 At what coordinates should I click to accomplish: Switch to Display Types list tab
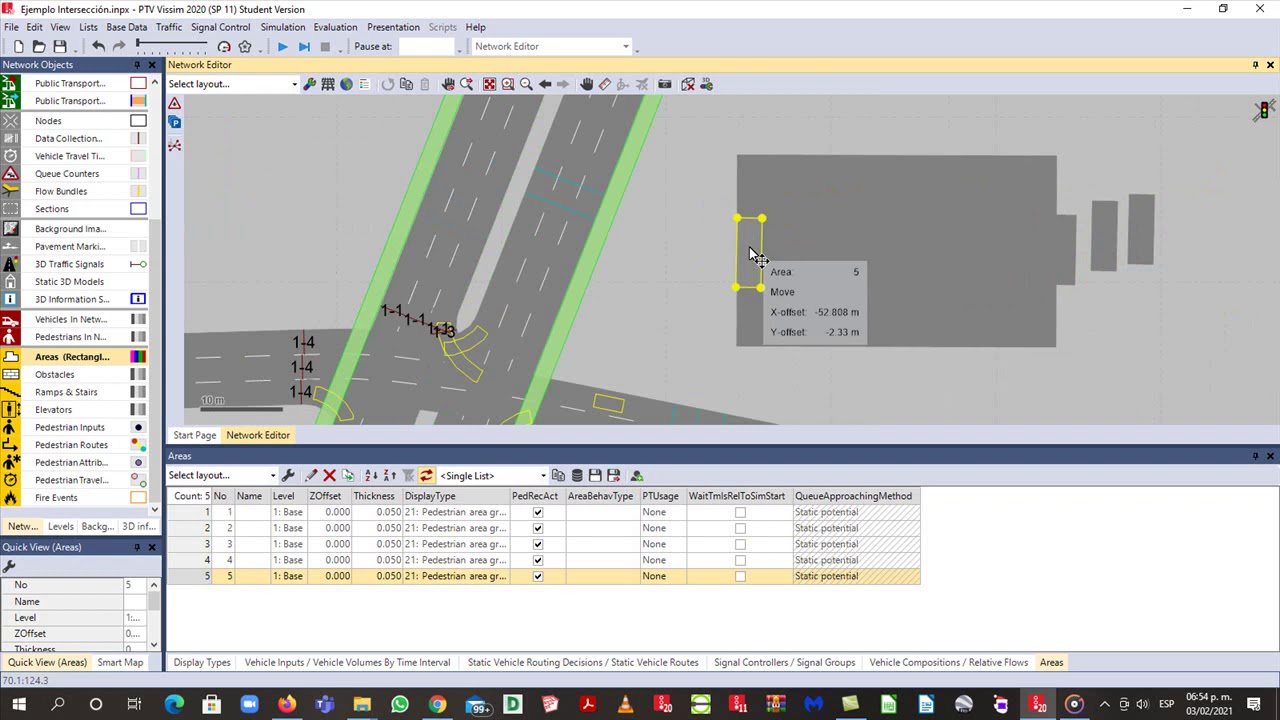click(x=202, y=662)
